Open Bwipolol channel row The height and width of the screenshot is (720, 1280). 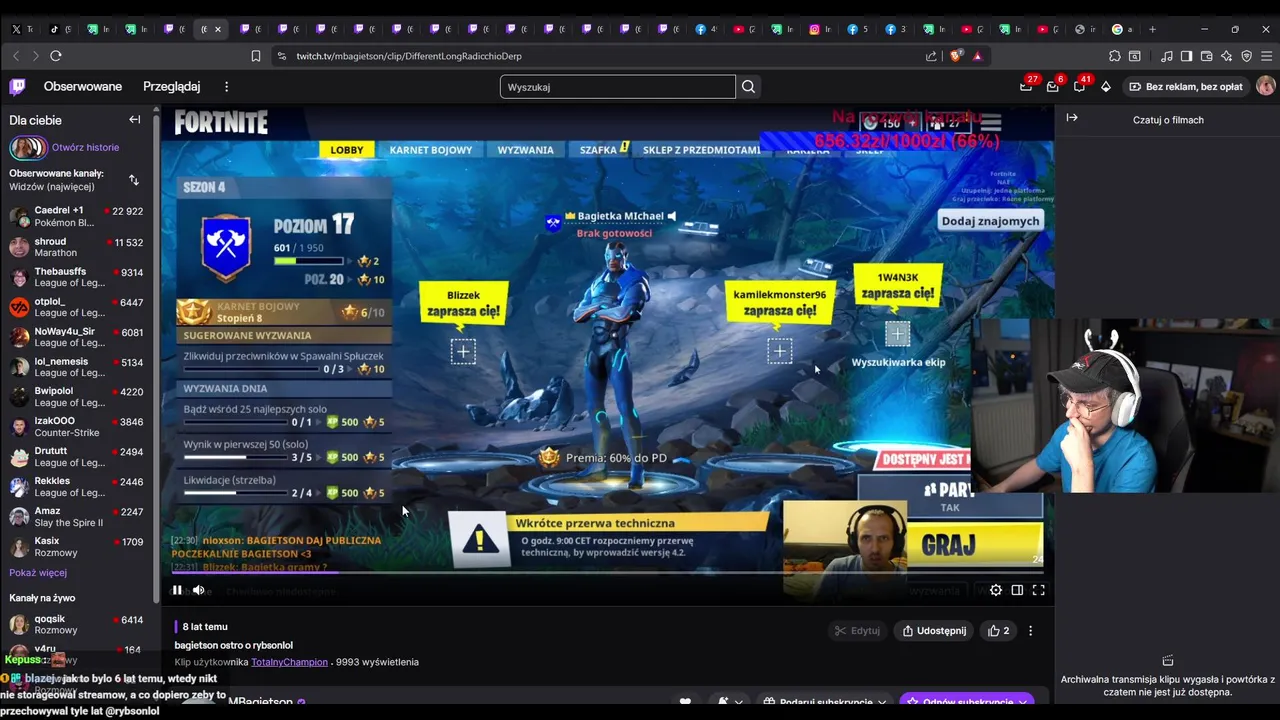[x=77, y=397]
